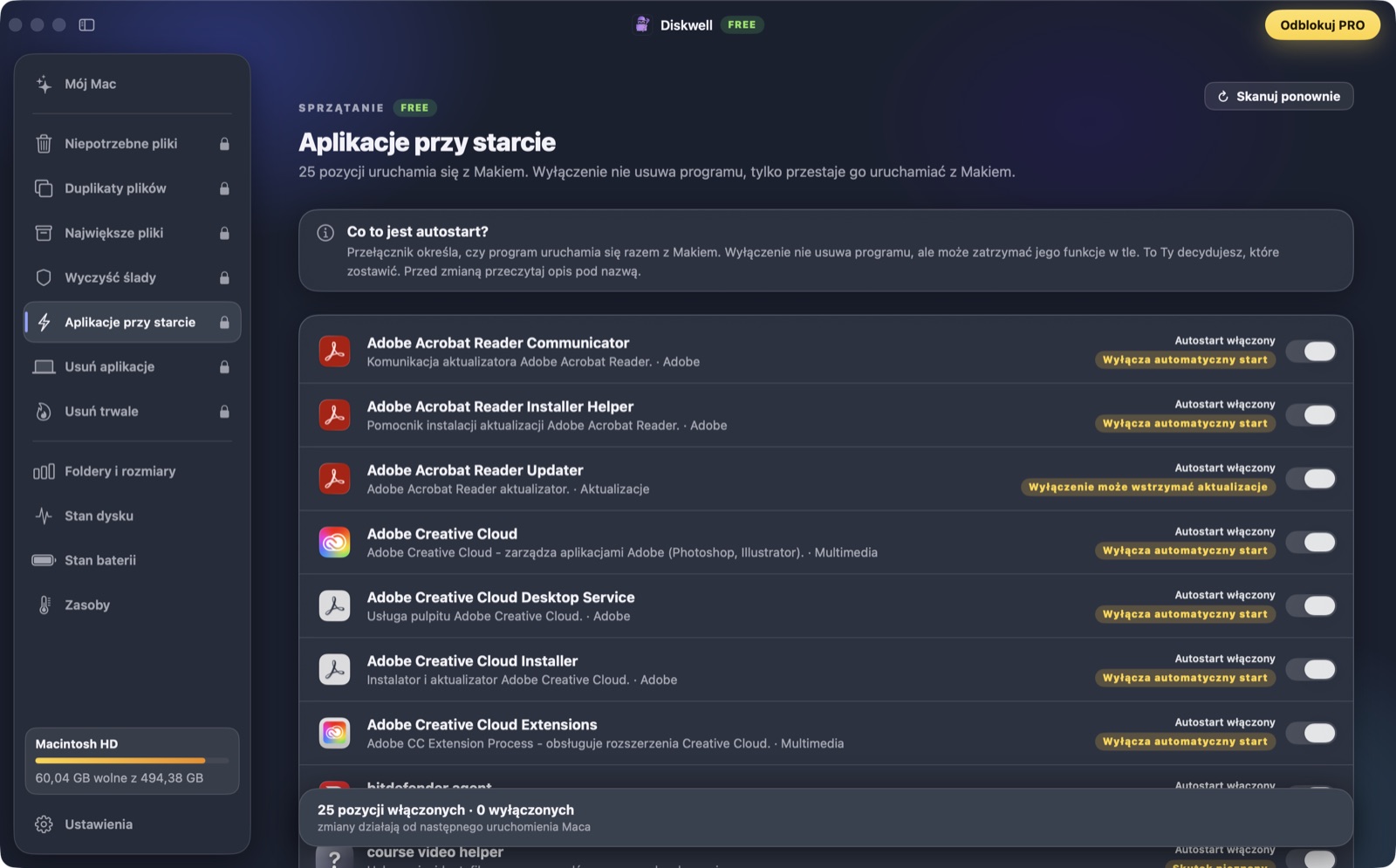Toggle the sidebar icon in title bar
The image size is (1396, 868).
(86, 25)
